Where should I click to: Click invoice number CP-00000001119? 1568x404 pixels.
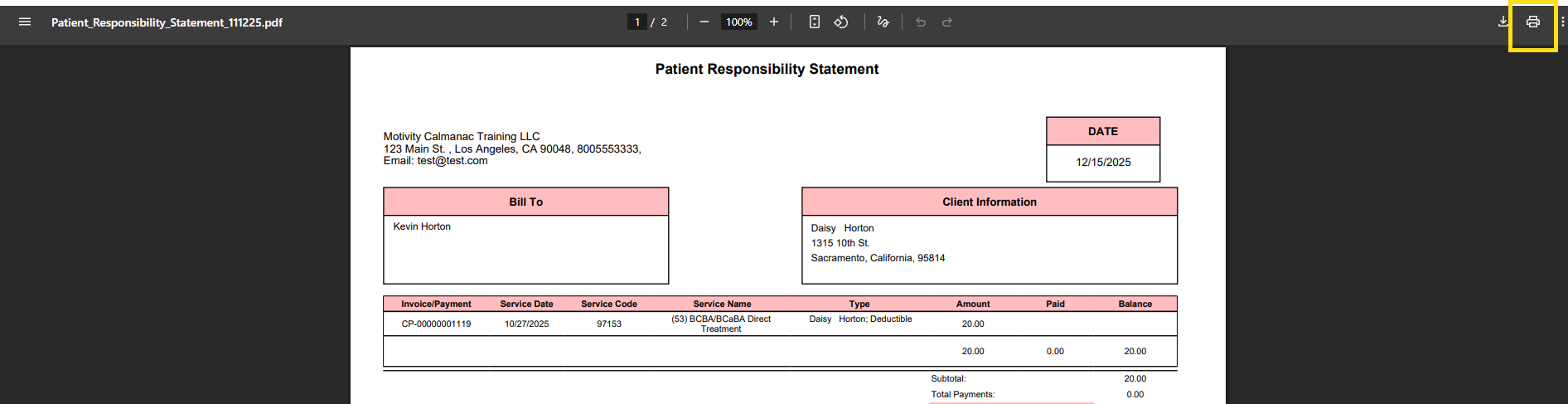[x=436, y=324]
